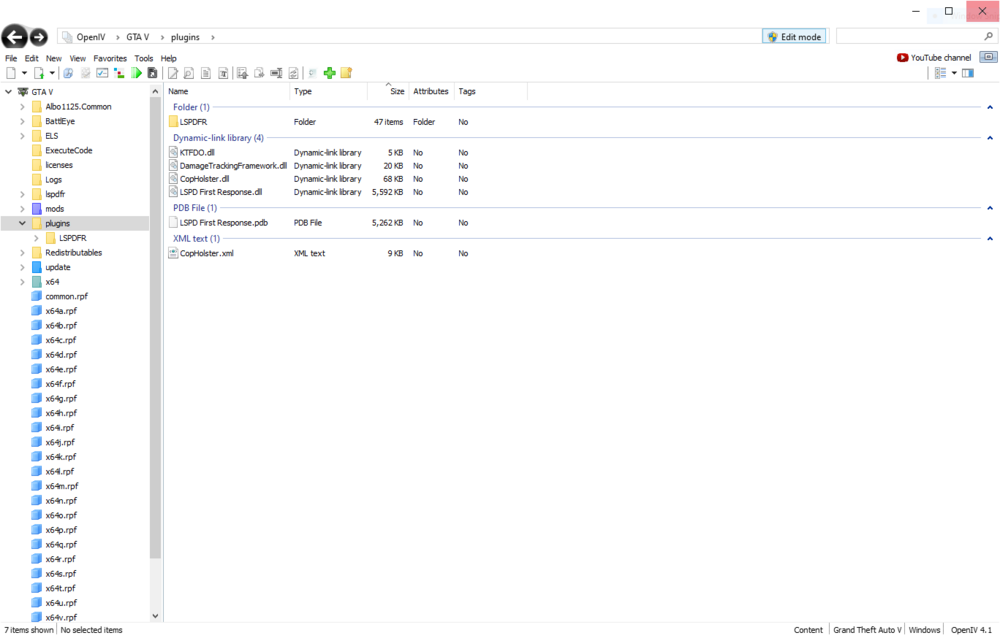Open the Favorites menu
1000x638 pixels.
point(110,58)
